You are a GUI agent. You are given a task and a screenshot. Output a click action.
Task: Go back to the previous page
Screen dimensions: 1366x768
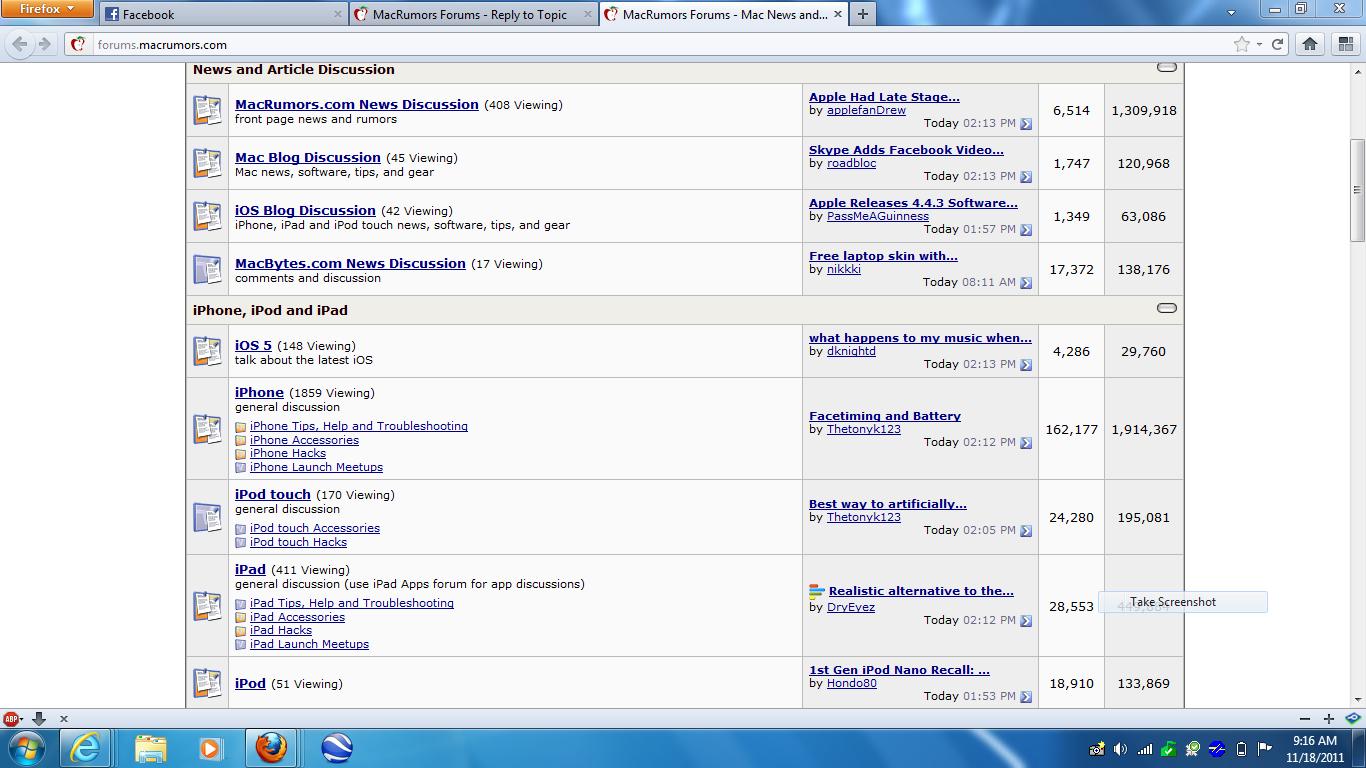point(19,44)
